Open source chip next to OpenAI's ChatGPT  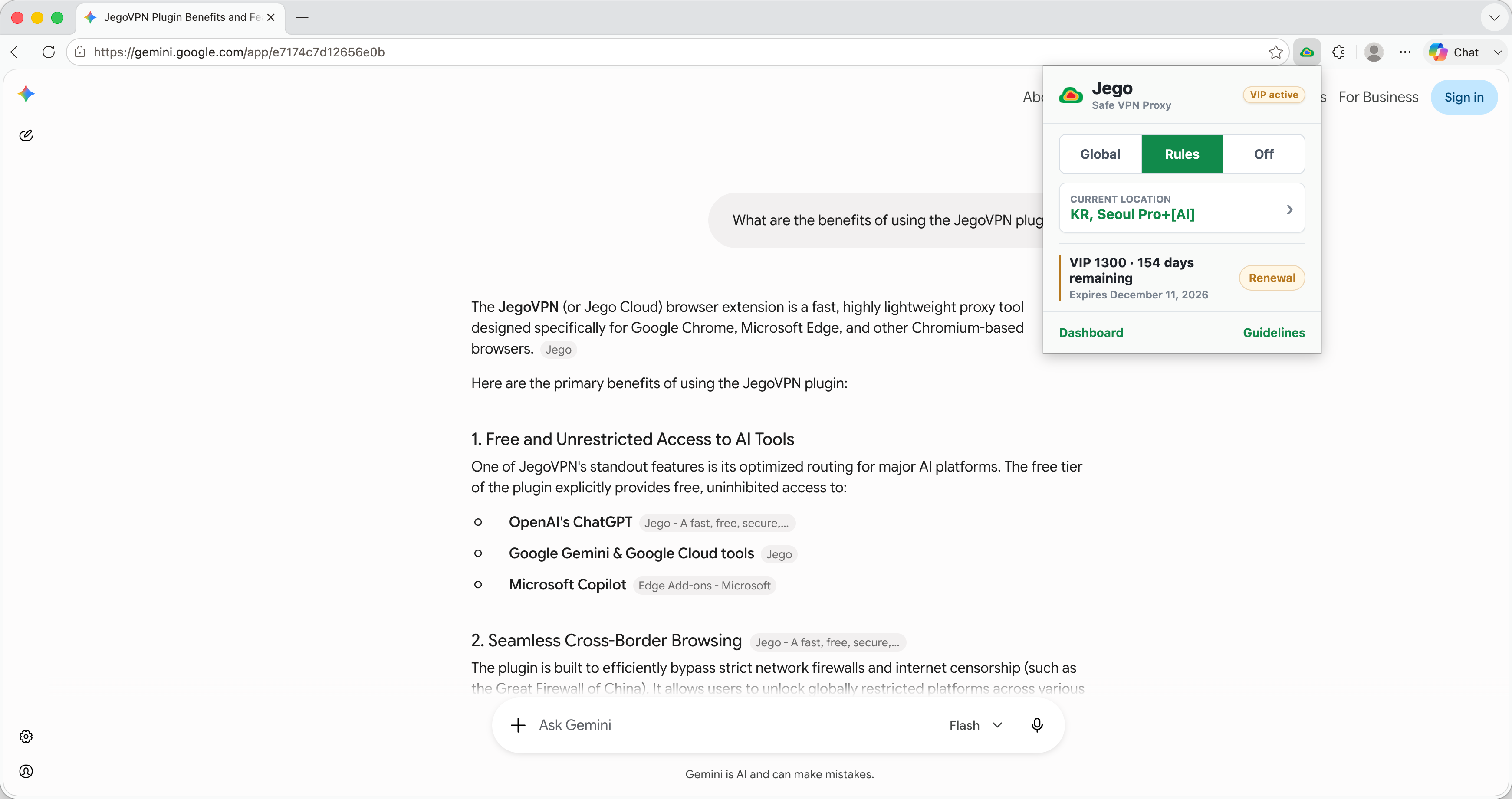[717, 523]
